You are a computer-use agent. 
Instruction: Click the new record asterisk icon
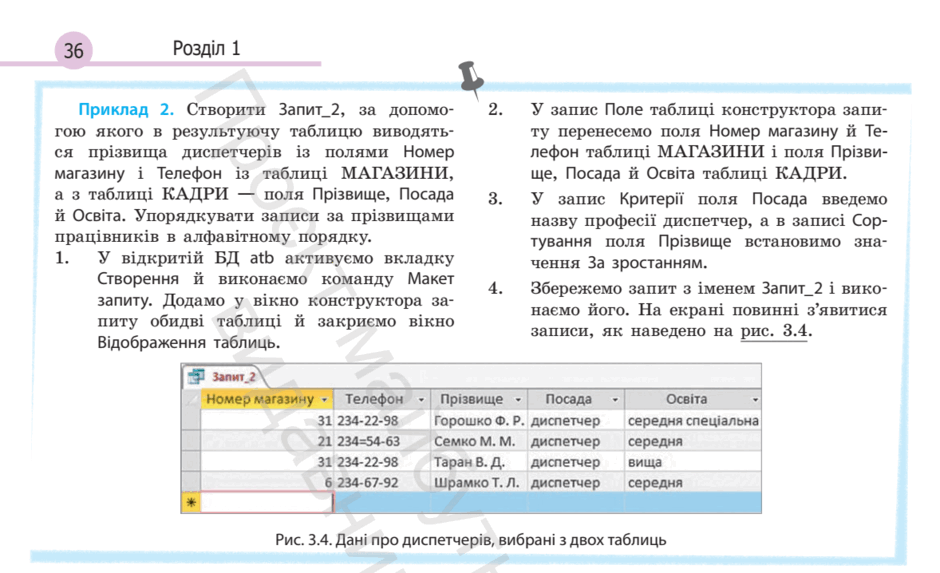click(x=191, y=502)
